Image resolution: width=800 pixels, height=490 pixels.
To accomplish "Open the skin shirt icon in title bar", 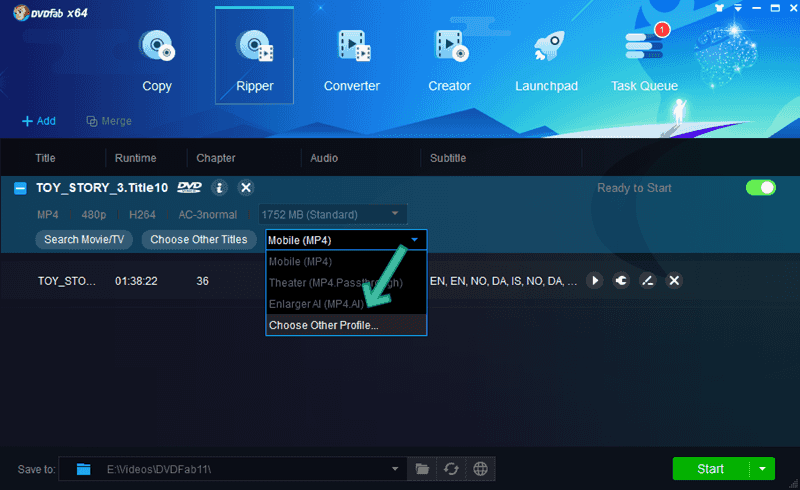I will point(719,8).
